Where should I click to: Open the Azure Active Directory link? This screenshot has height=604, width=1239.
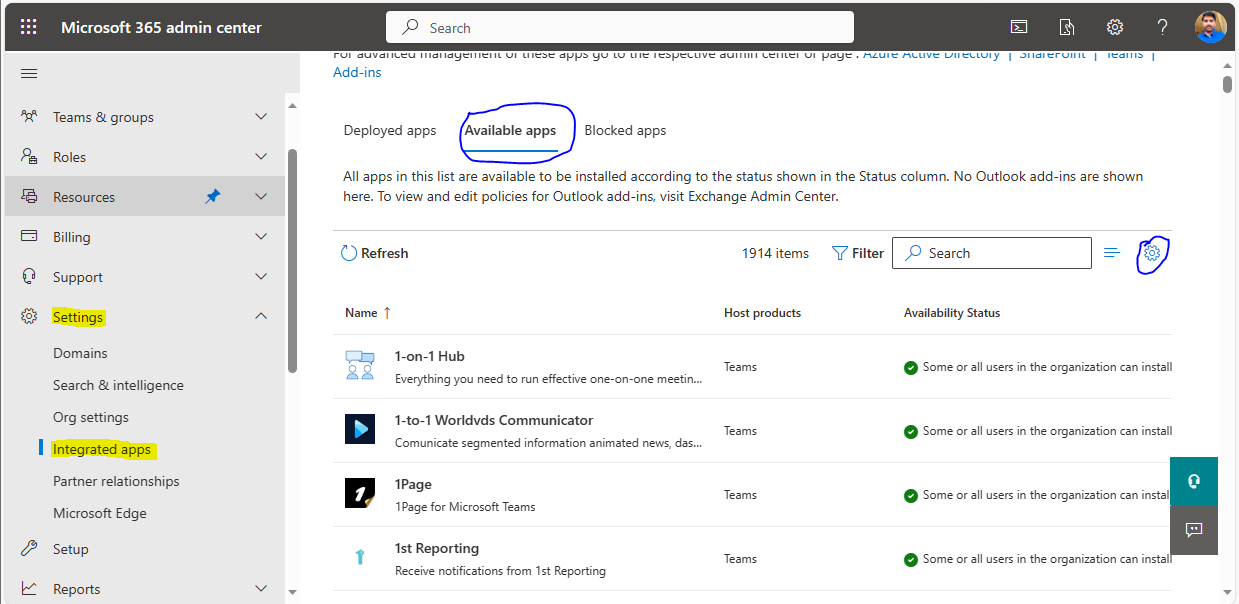click(x=931, y=53)
